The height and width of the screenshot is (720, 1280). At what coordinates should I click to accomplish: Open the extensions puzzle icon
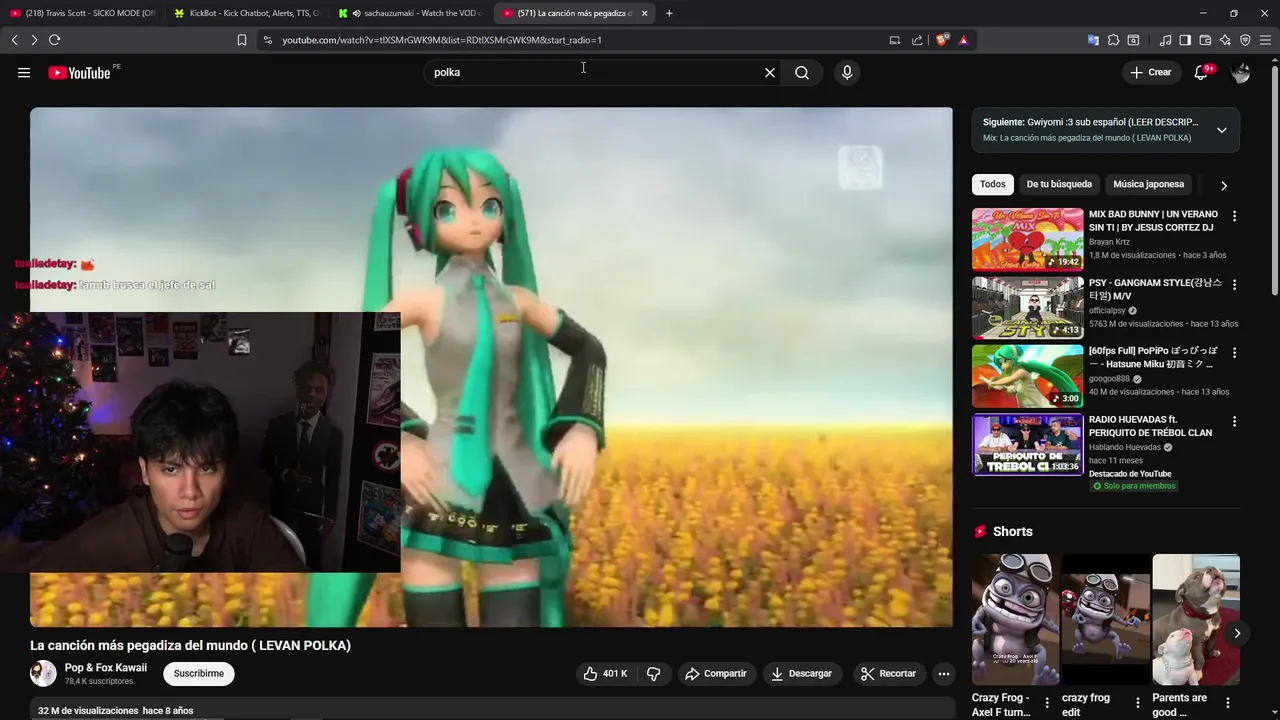pos(1113,40)
